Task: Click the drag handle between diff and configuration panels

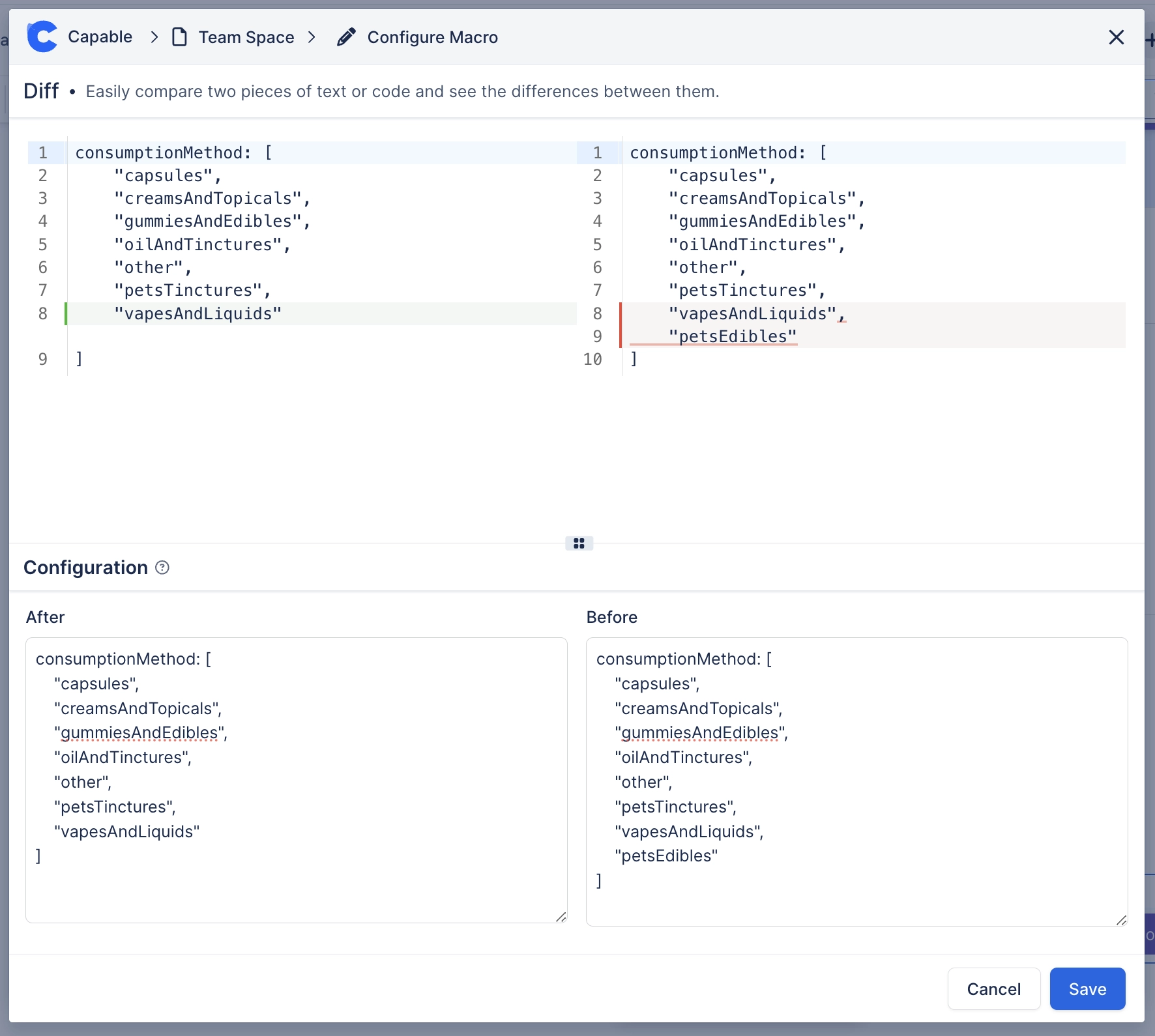Action: [x=579, y=543]
